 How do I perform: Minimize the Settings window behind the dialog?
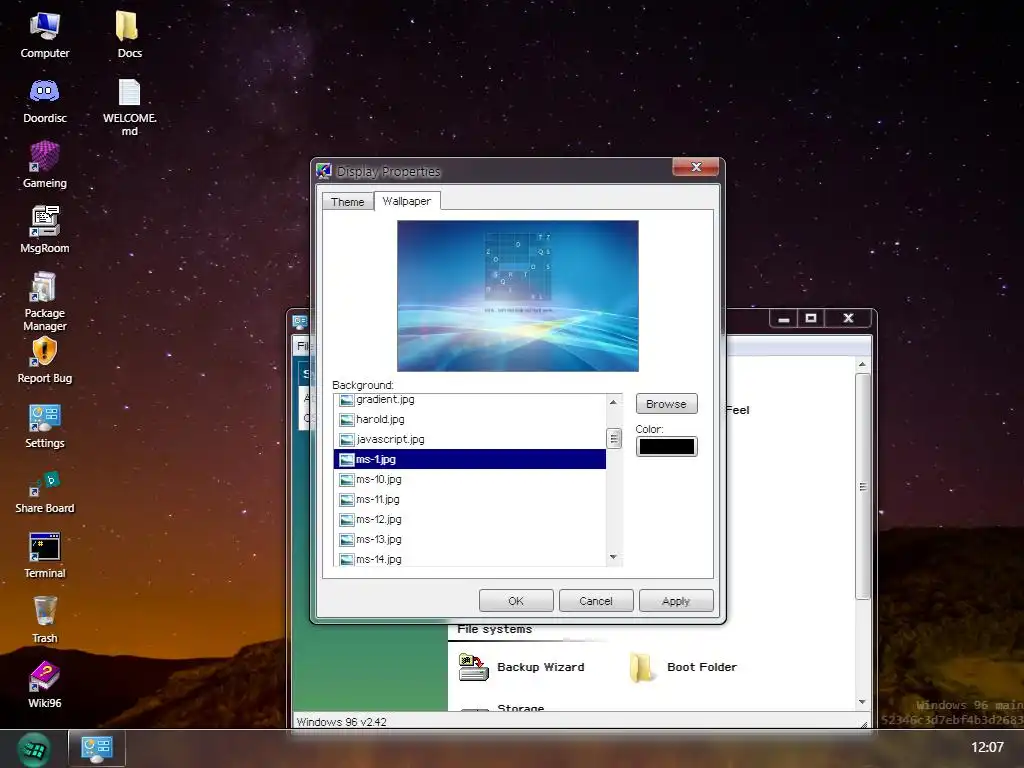784,318
